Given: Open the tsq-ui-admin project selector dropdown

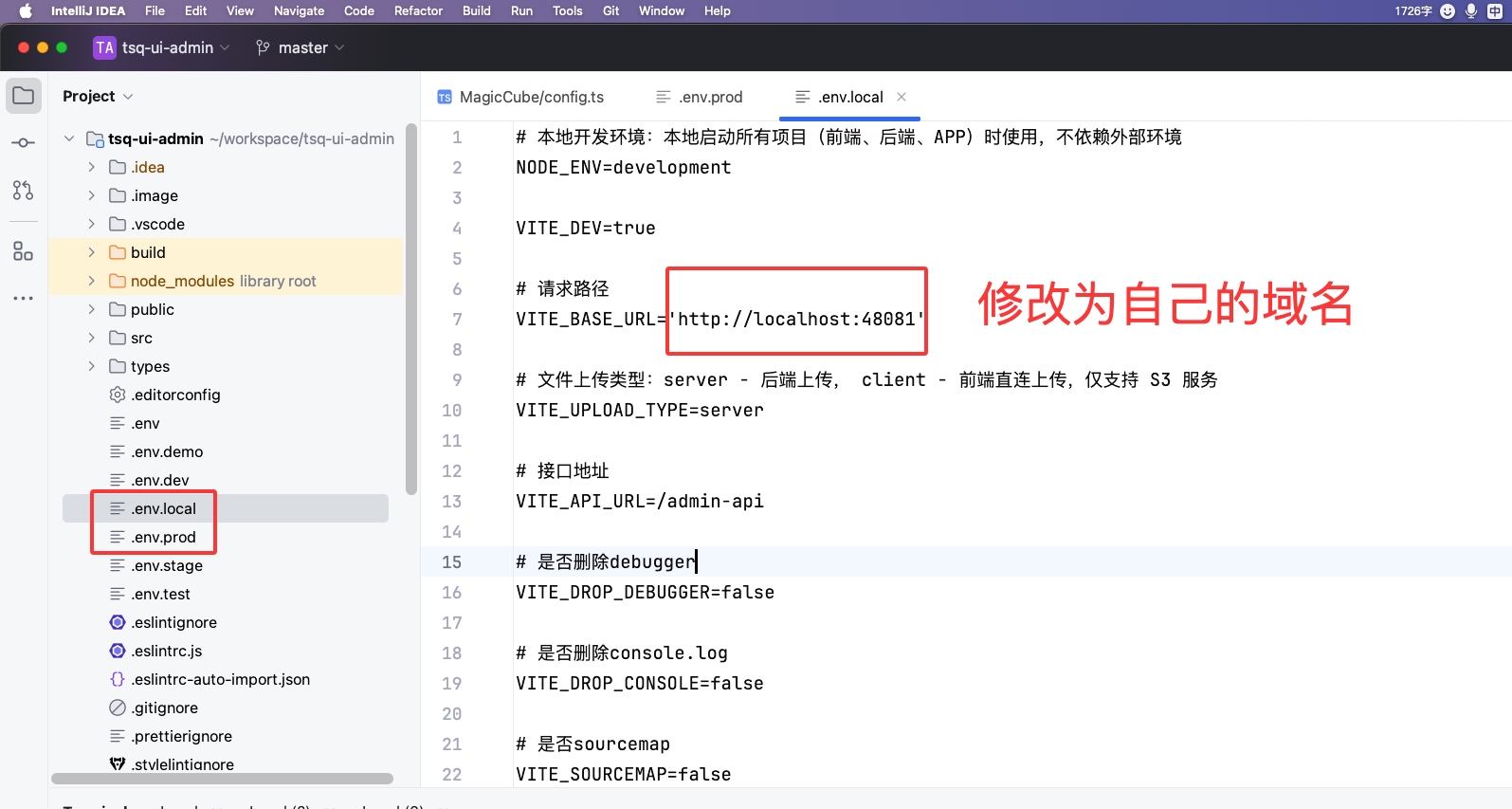Looking at the screenshot, I should [162, 47].
